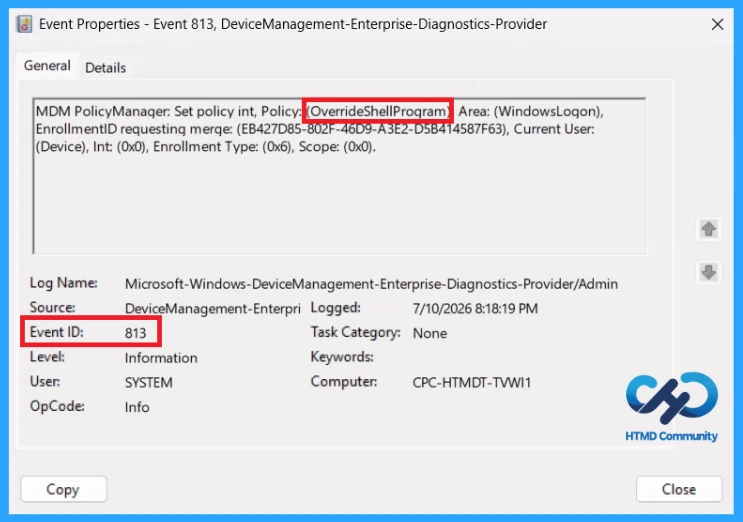Click the Enrollment Type: (0x6) text

pyautogui.click(x=222, y=146)
